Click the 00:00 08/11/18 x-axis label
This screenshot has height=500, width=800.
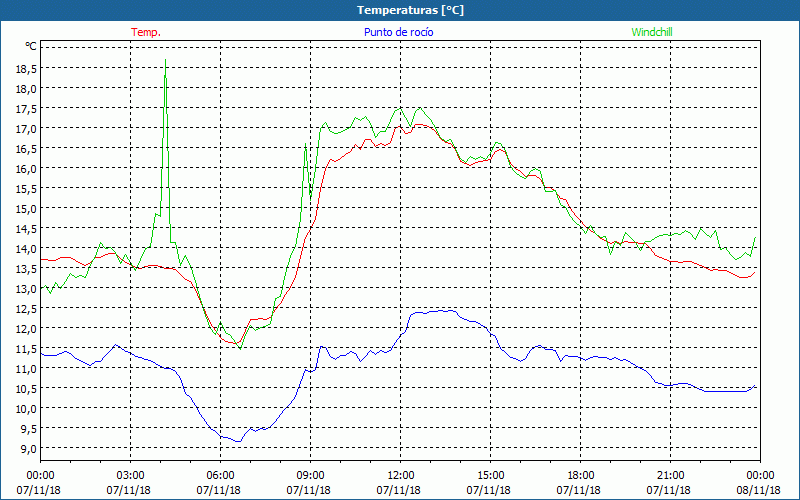tap(759, 483)
